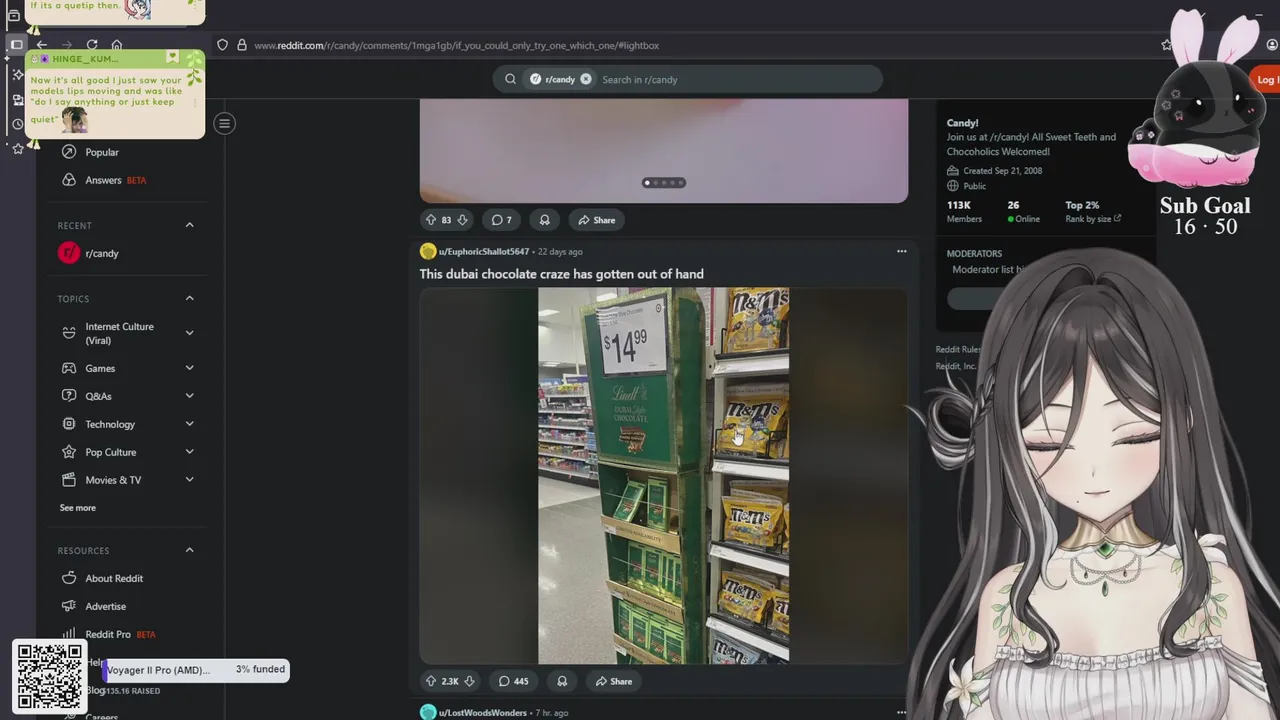
Task: Share the post with 83 votes
Action: (x=597, y=220)
